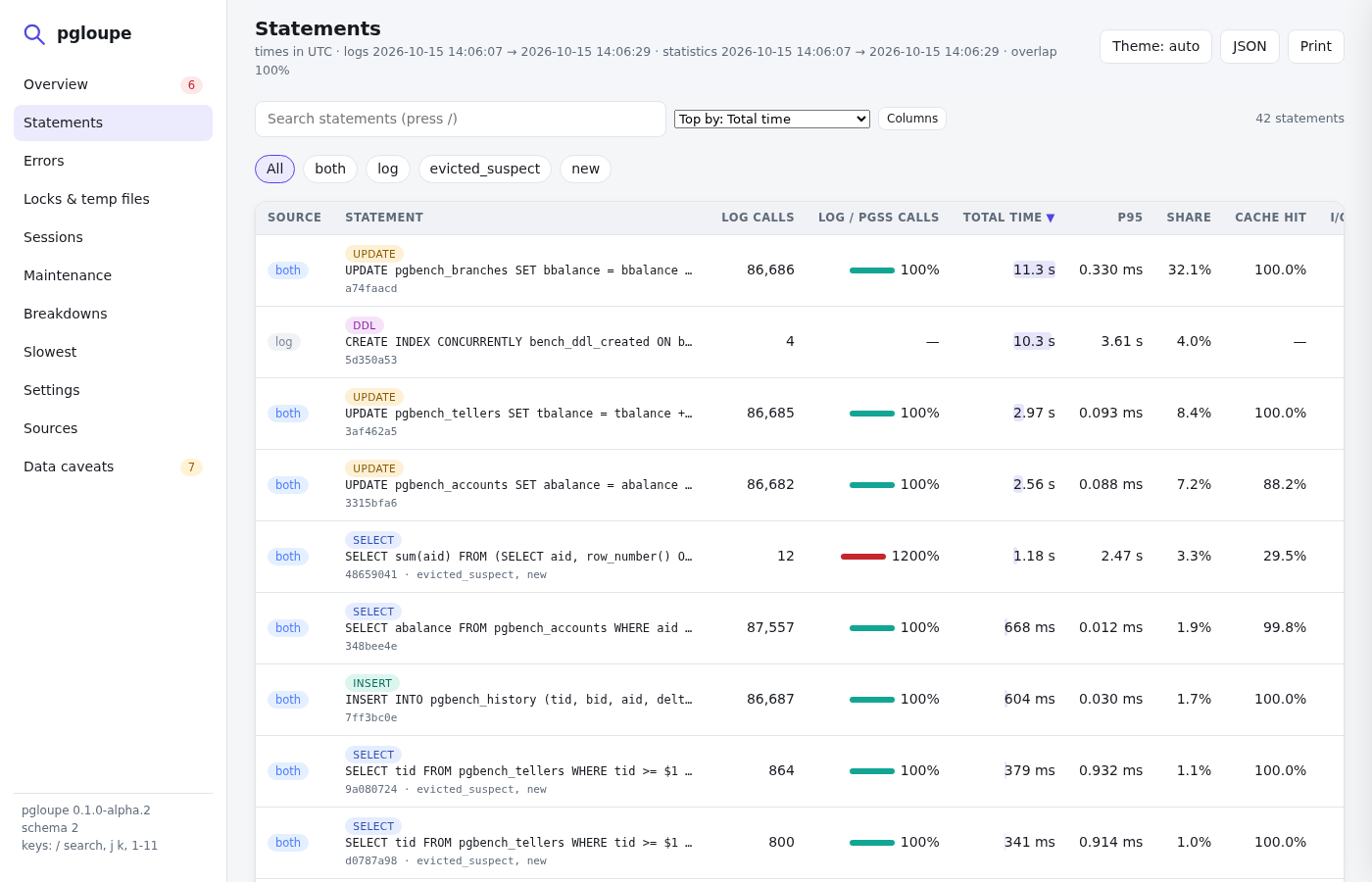Sort by the Total Time column header

point(1008,218)
